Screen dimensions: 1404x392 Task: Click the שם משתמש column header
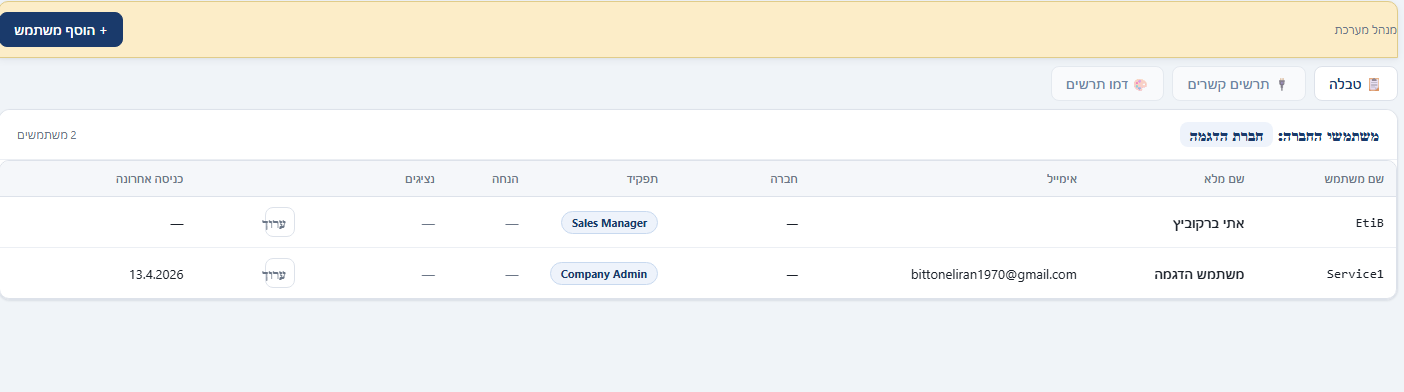pos(1354,179)
